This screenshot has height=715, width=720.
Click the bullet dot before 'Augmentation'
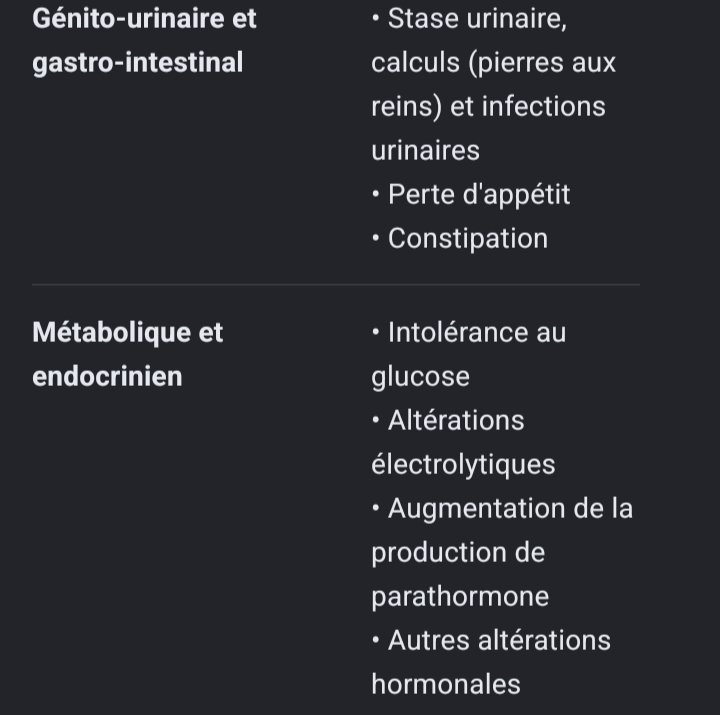click(x=376, y=508)
